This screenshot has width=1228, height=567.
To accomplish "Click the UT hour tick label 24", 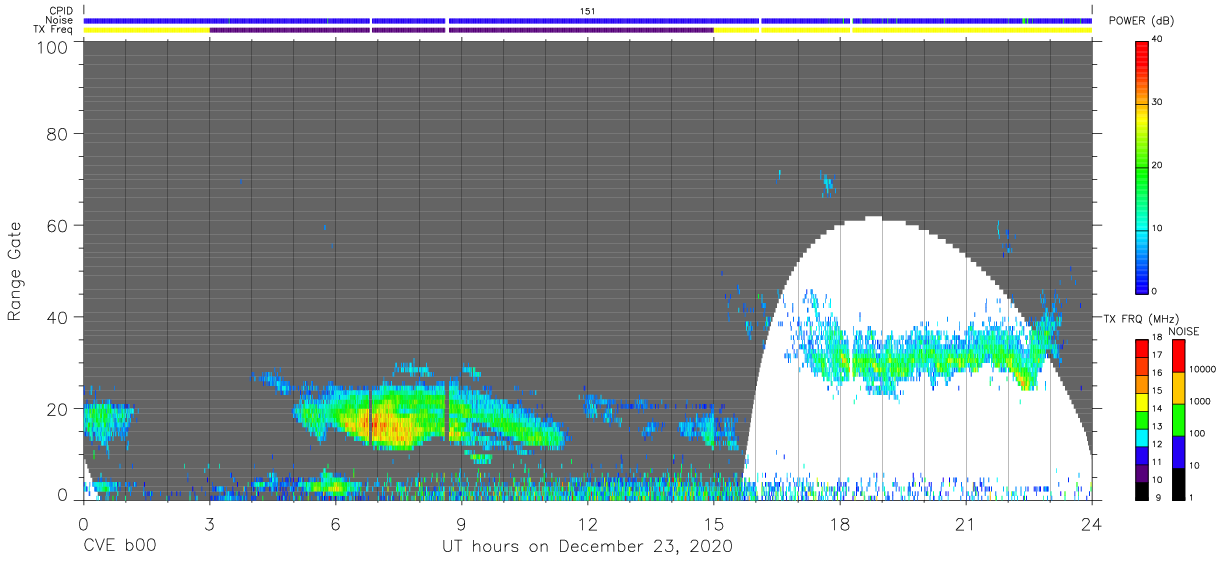I will coord(1091,524).
